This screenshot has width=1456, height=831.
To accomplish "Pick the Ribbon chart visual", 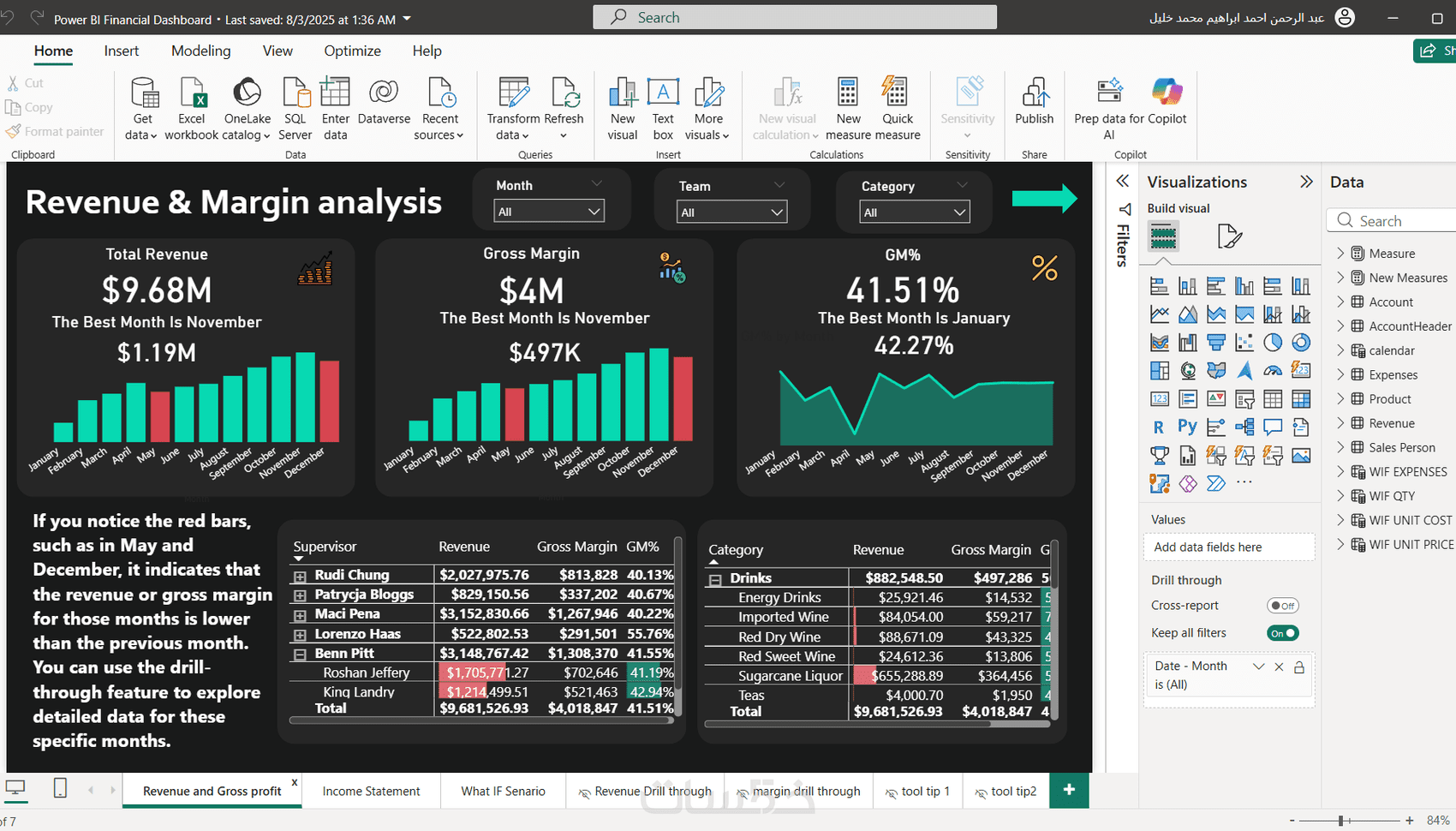I will click(x=1159, y=343).
